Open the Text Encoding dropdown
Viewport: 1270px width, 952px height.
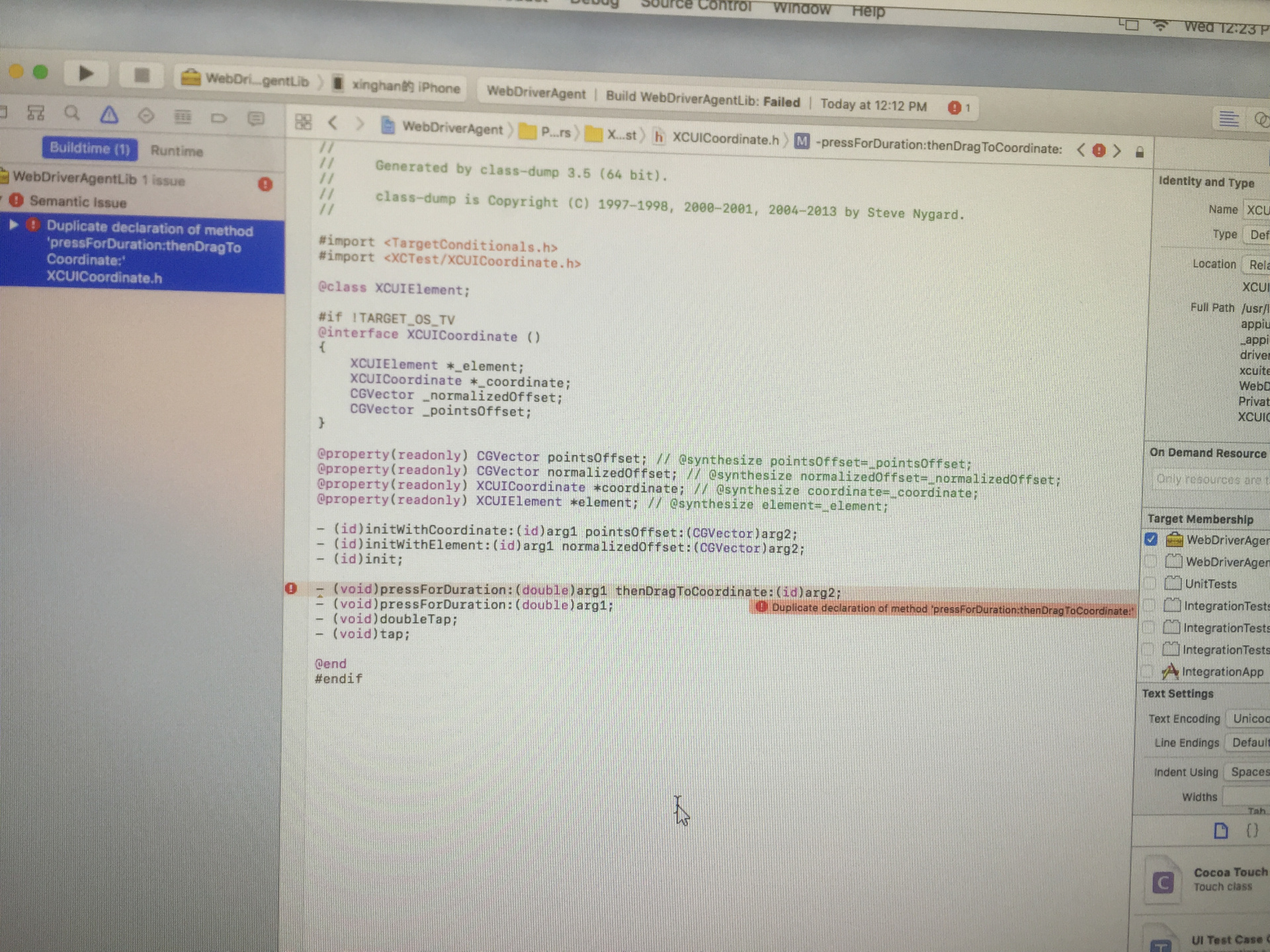(x=1248, y=719)
